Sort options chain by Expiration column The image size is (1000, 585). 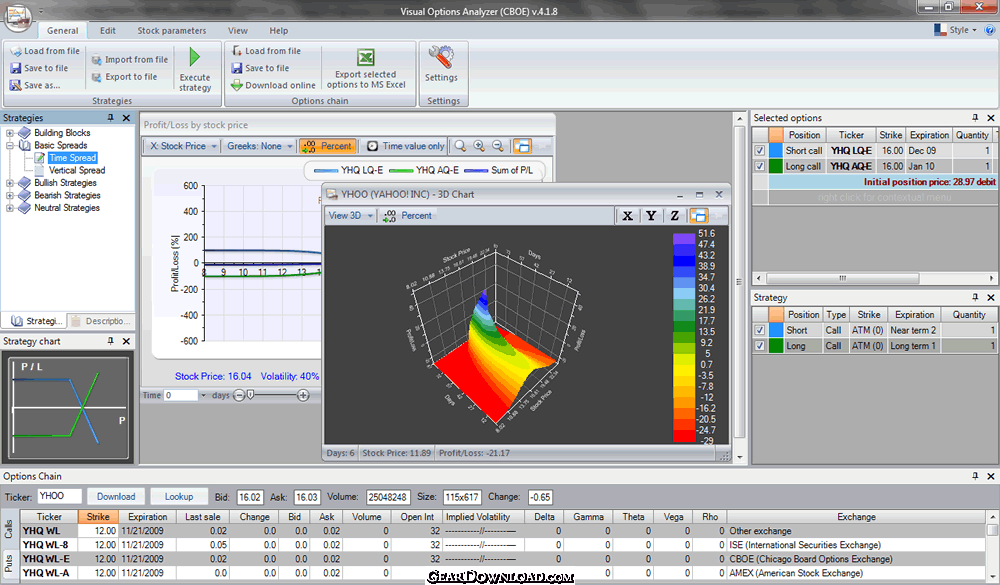point(147,517)
